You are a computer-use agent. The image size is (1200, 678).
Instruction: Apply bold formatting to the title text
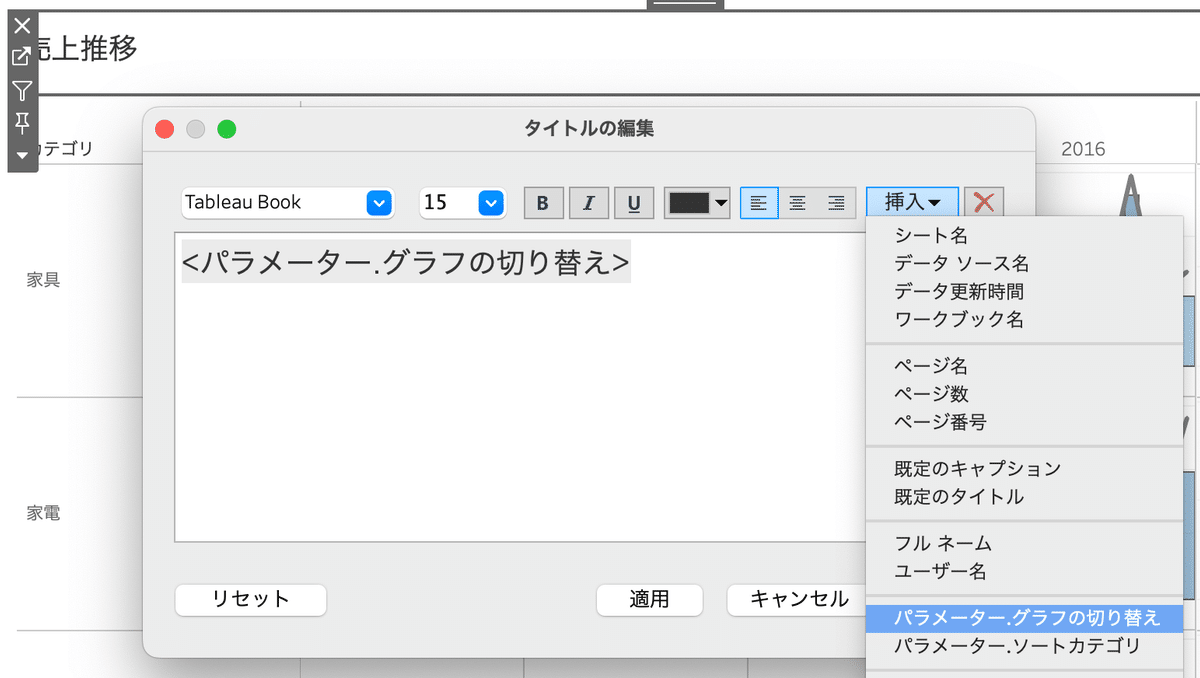click(543, 202)
